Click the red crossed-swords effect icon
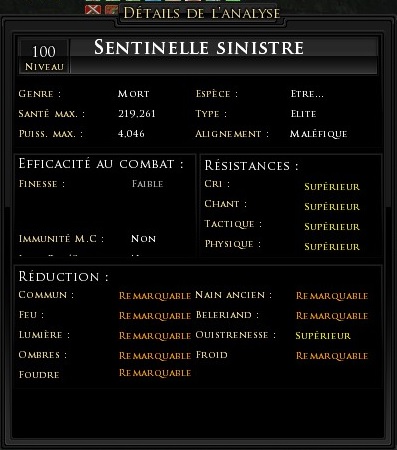397x450 pixels. (x=93, y=10)
